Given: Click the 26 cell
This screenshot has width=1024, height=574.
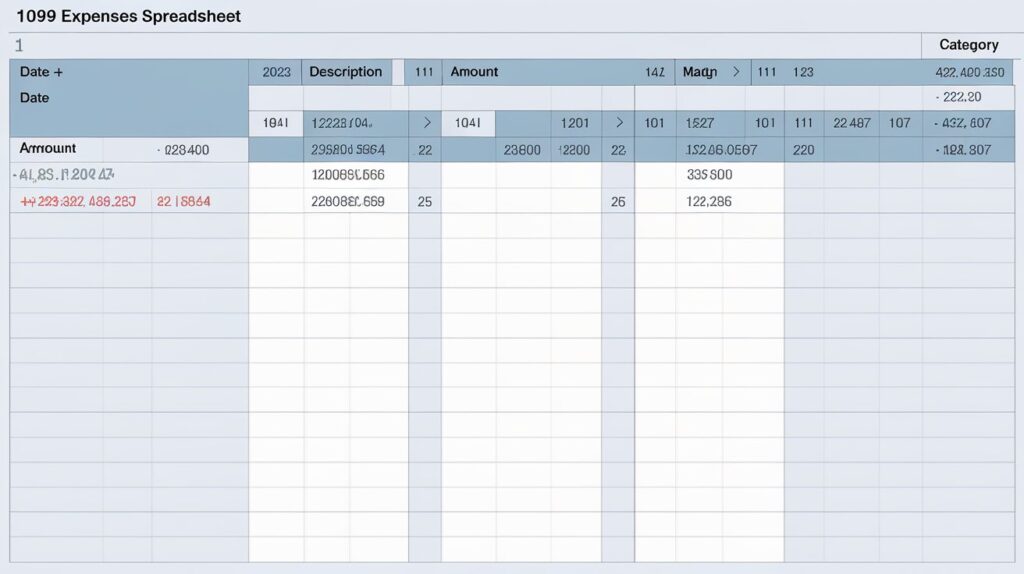Looking at the screenshot, I should point(618,201).
